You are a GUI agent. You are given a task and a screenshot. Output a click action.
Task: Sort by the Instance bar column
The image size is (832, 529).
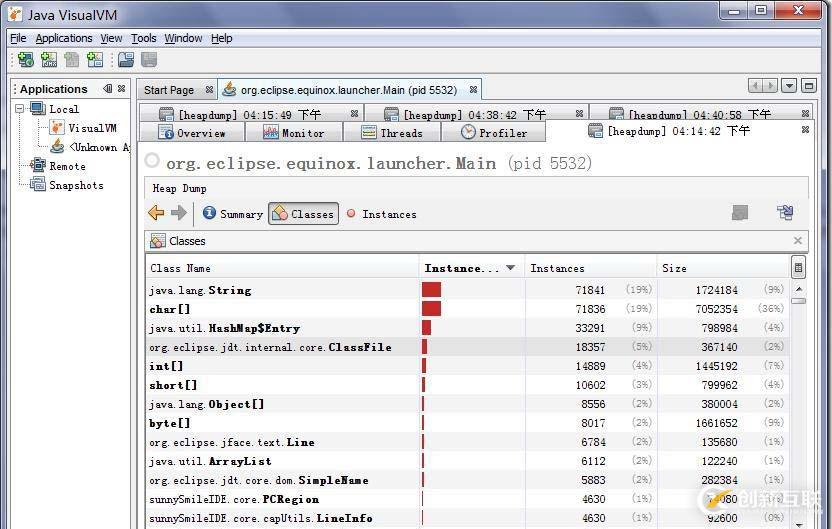click(x=472, y=268)
